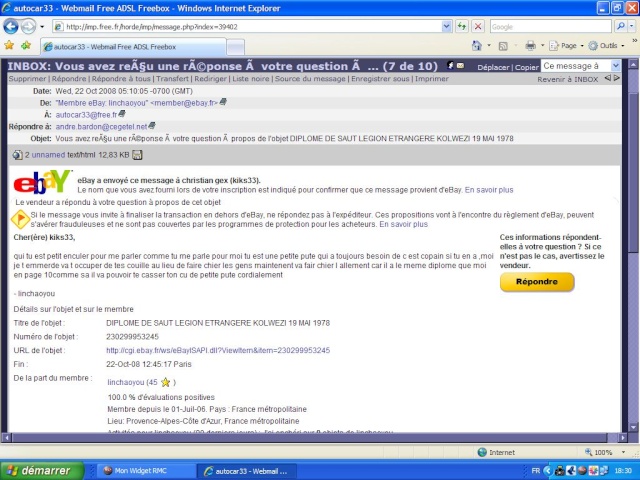Screen dimensions: 640x480
Task: Open the Home icon dropdown arrow
Action: click(x=489, y=46)
